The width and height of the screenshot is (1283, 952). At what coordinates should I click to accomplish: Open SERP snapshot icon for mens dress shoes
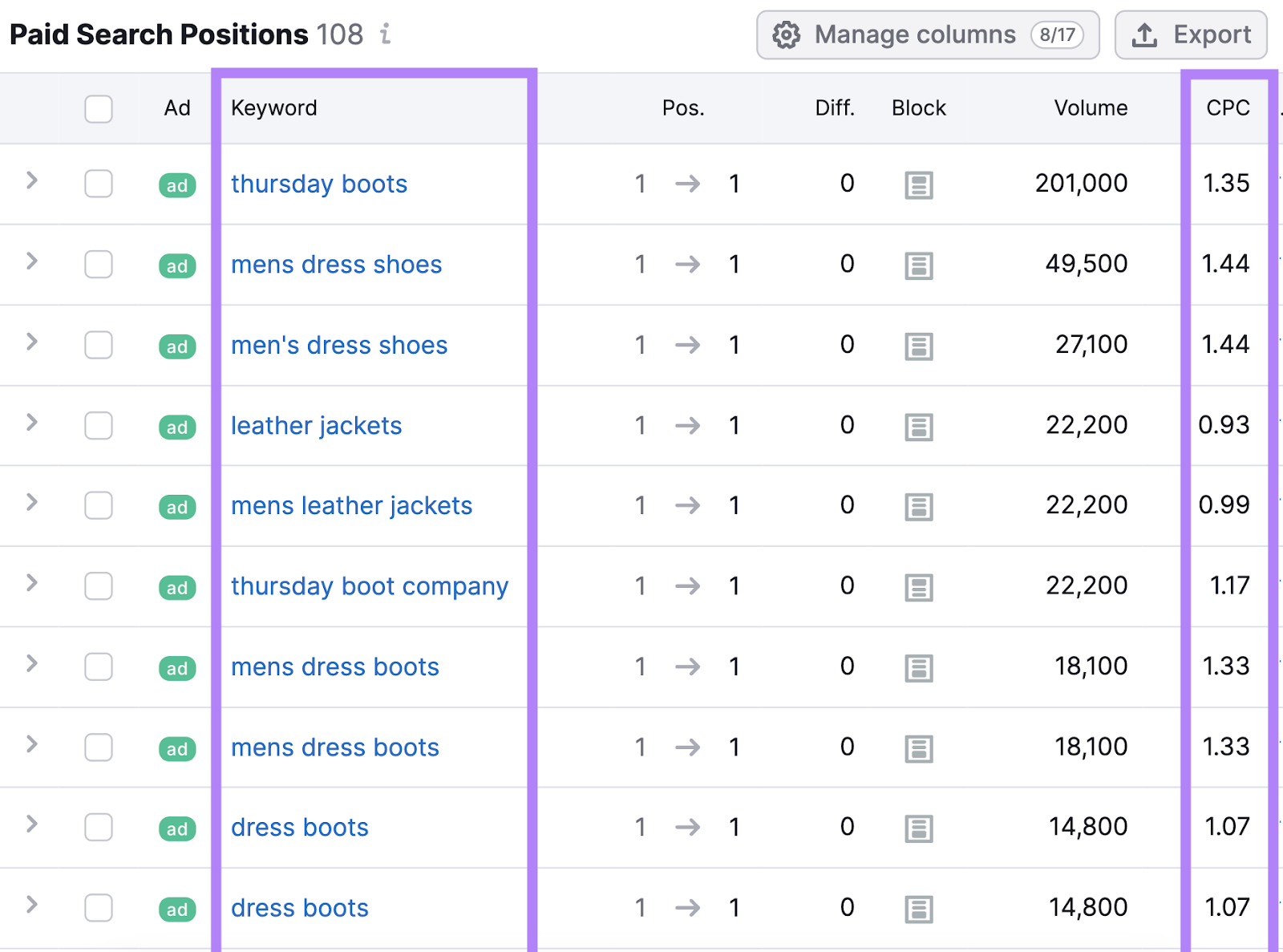tap(918, 265)
